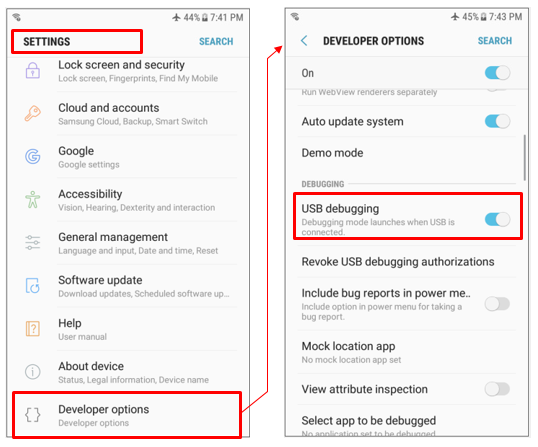Open the Mock location app setting
Viewport: 538px width, 447px height.
pyautogui.click(x=407, y=352)
